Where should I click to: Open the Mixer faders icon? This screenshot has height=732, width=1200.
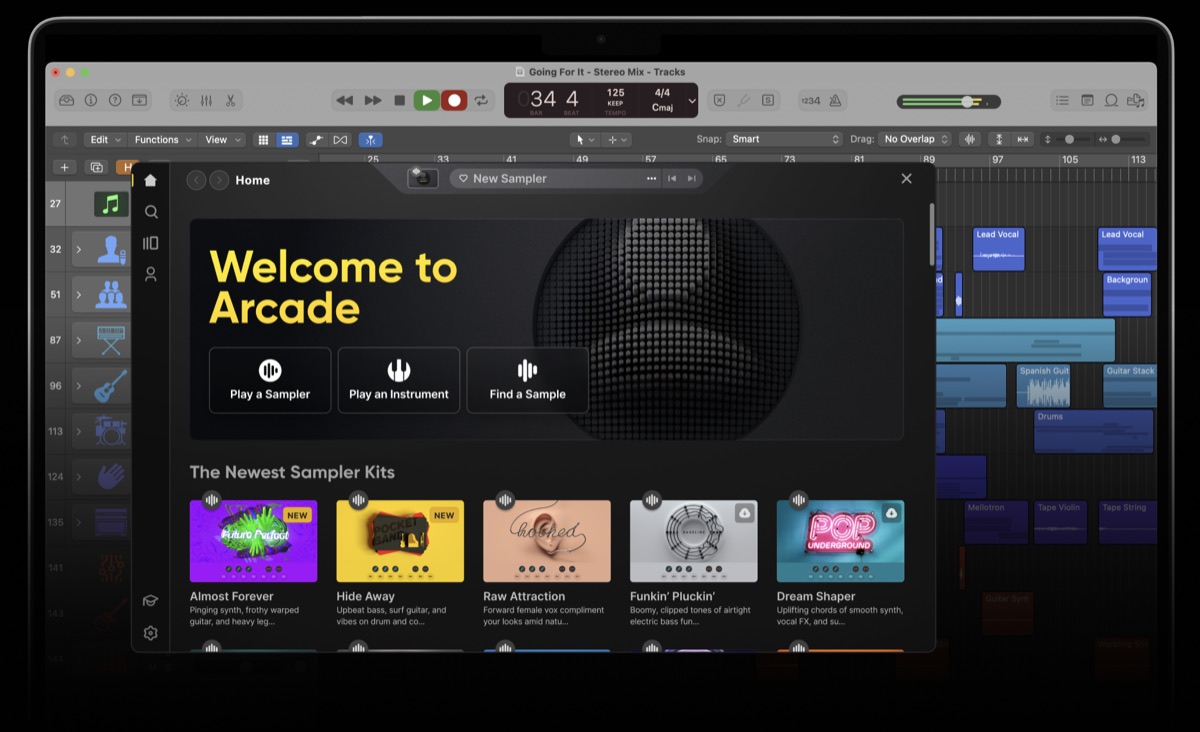click(x=206, y=100)
